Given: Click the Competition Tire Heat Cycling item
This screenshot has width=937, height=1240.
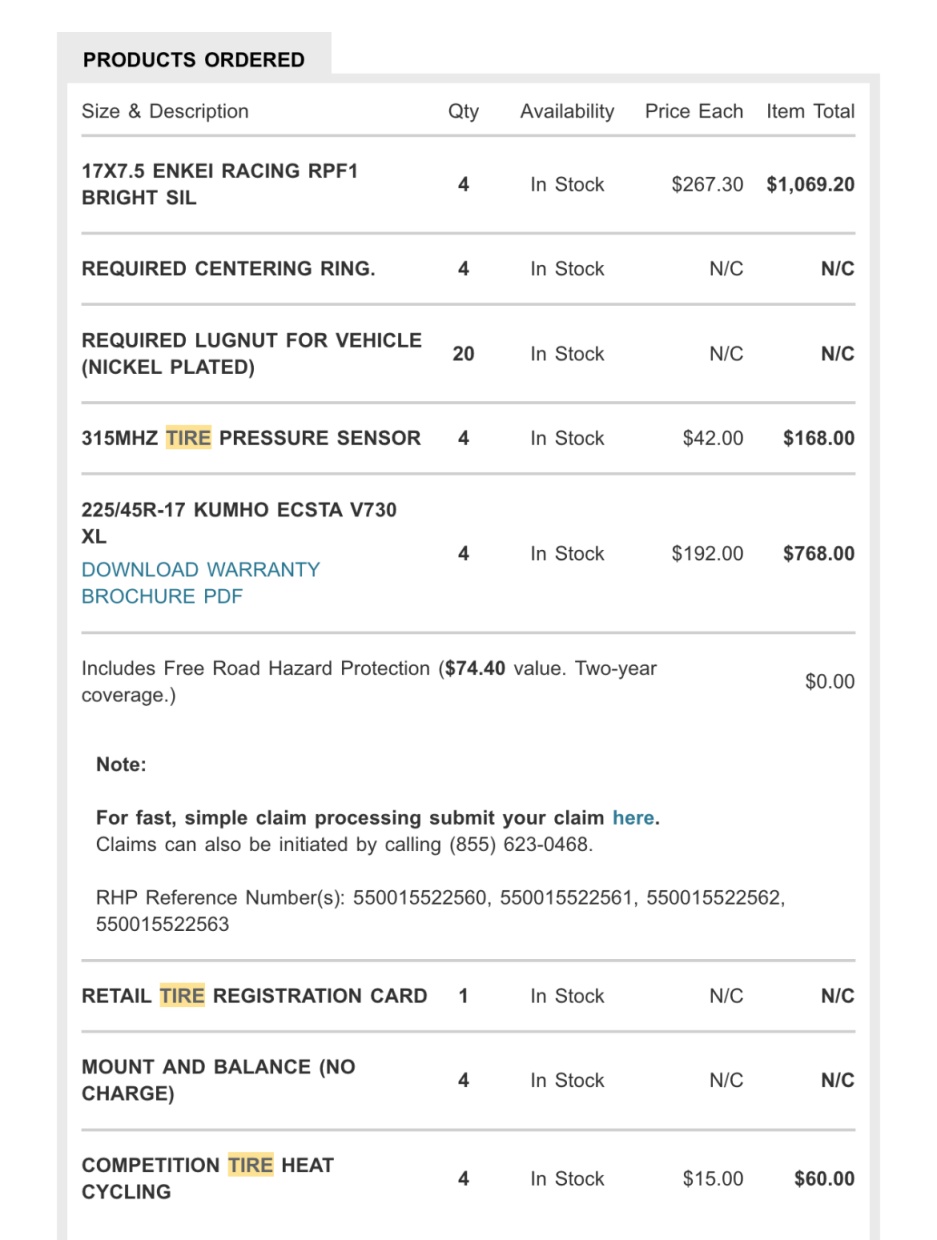Looking at the screenshot, I should pos(207,1178).
